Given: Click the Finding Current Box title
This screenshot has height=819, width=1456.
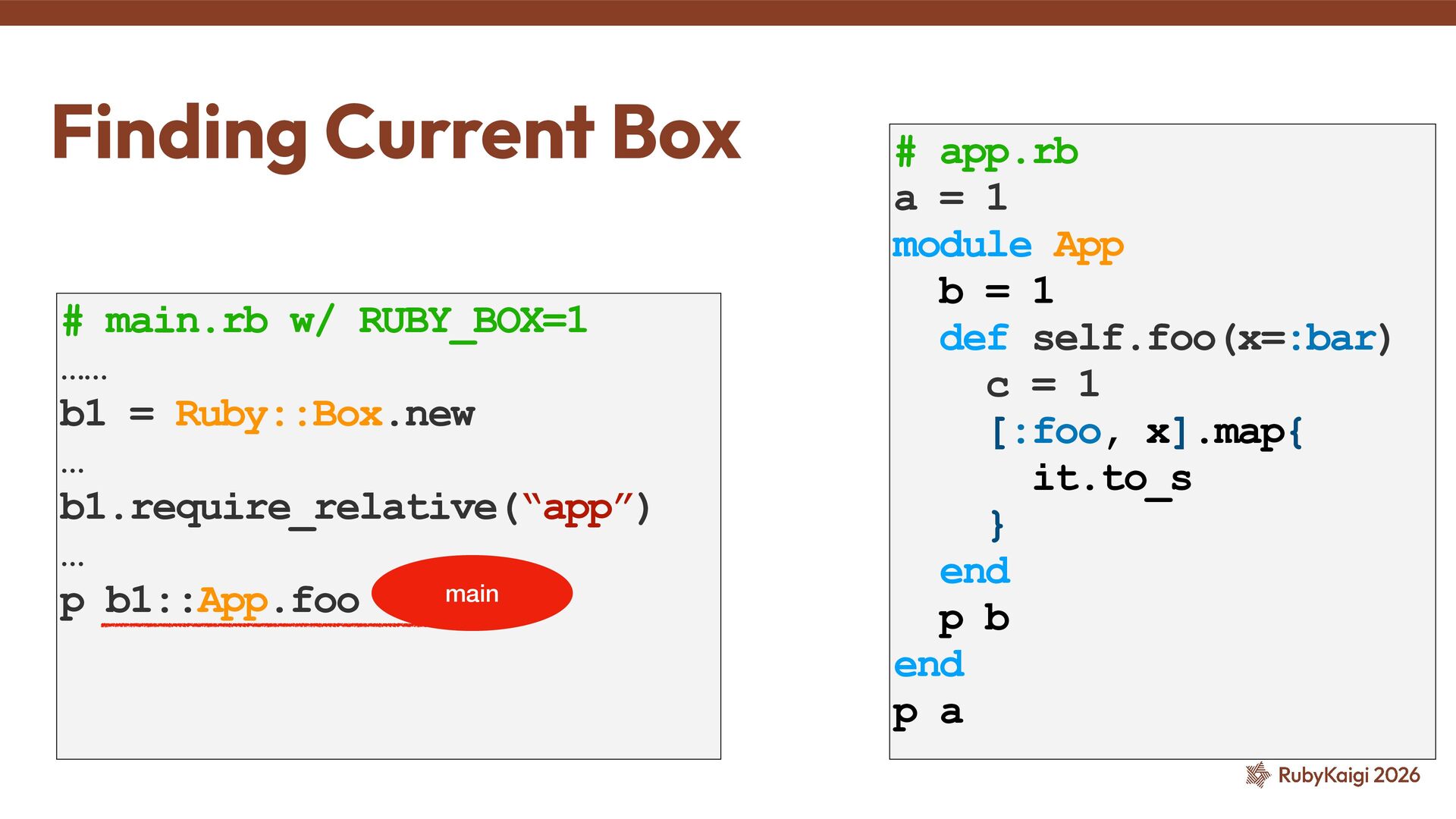Looking at the screenshot, I should [396, 133].
